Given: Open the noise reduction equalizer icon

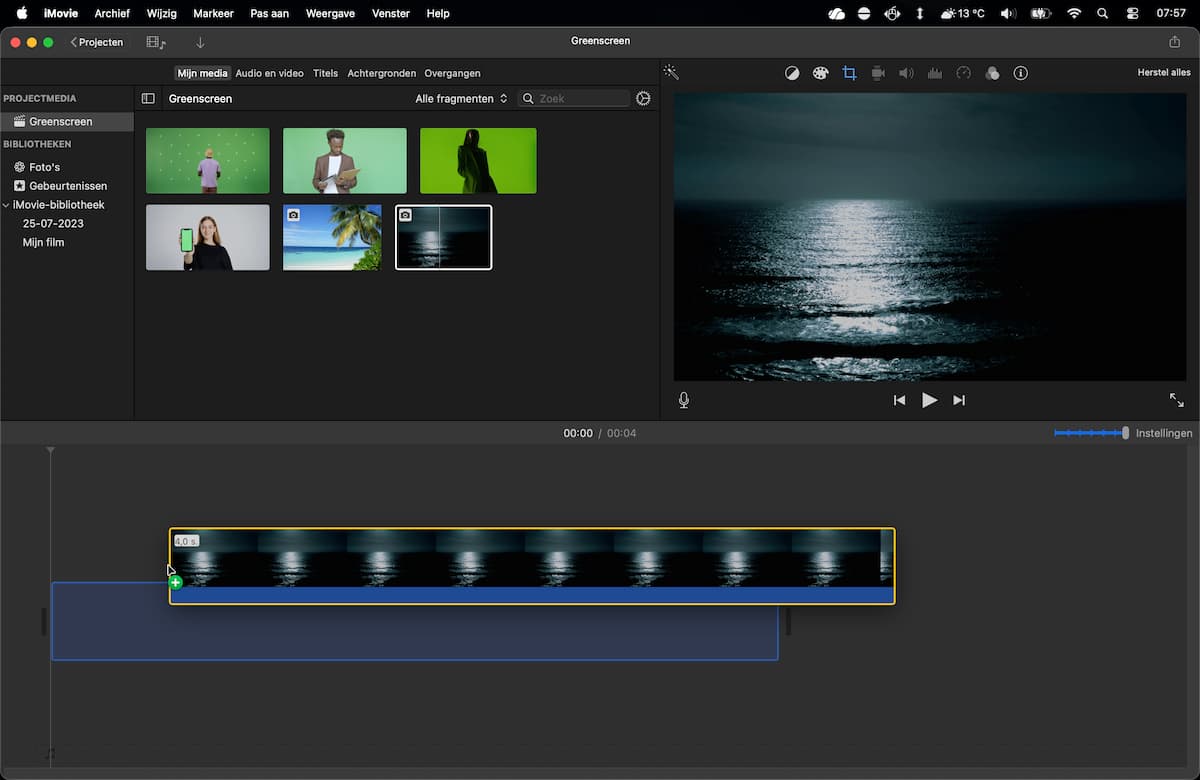Looking at the screenshot, I should coord(935,73).
